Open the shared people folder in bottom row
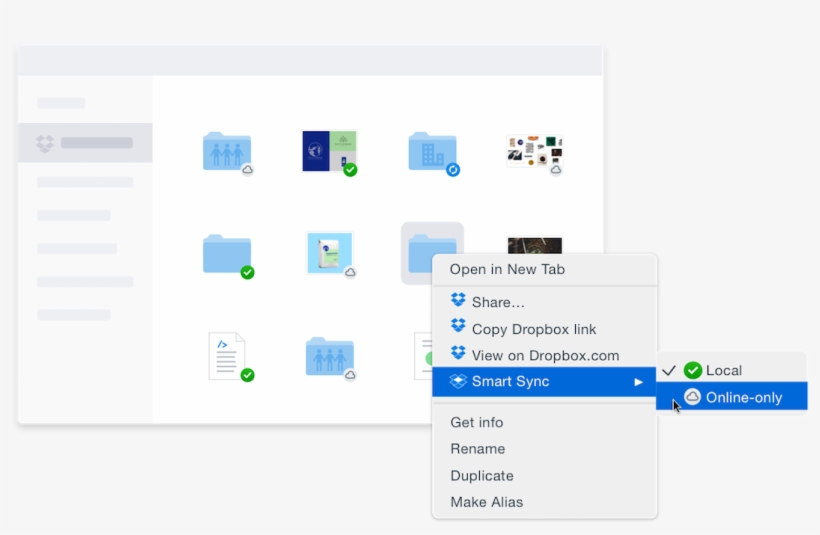Viewport: 820px width, 535px height. [329, 356]
